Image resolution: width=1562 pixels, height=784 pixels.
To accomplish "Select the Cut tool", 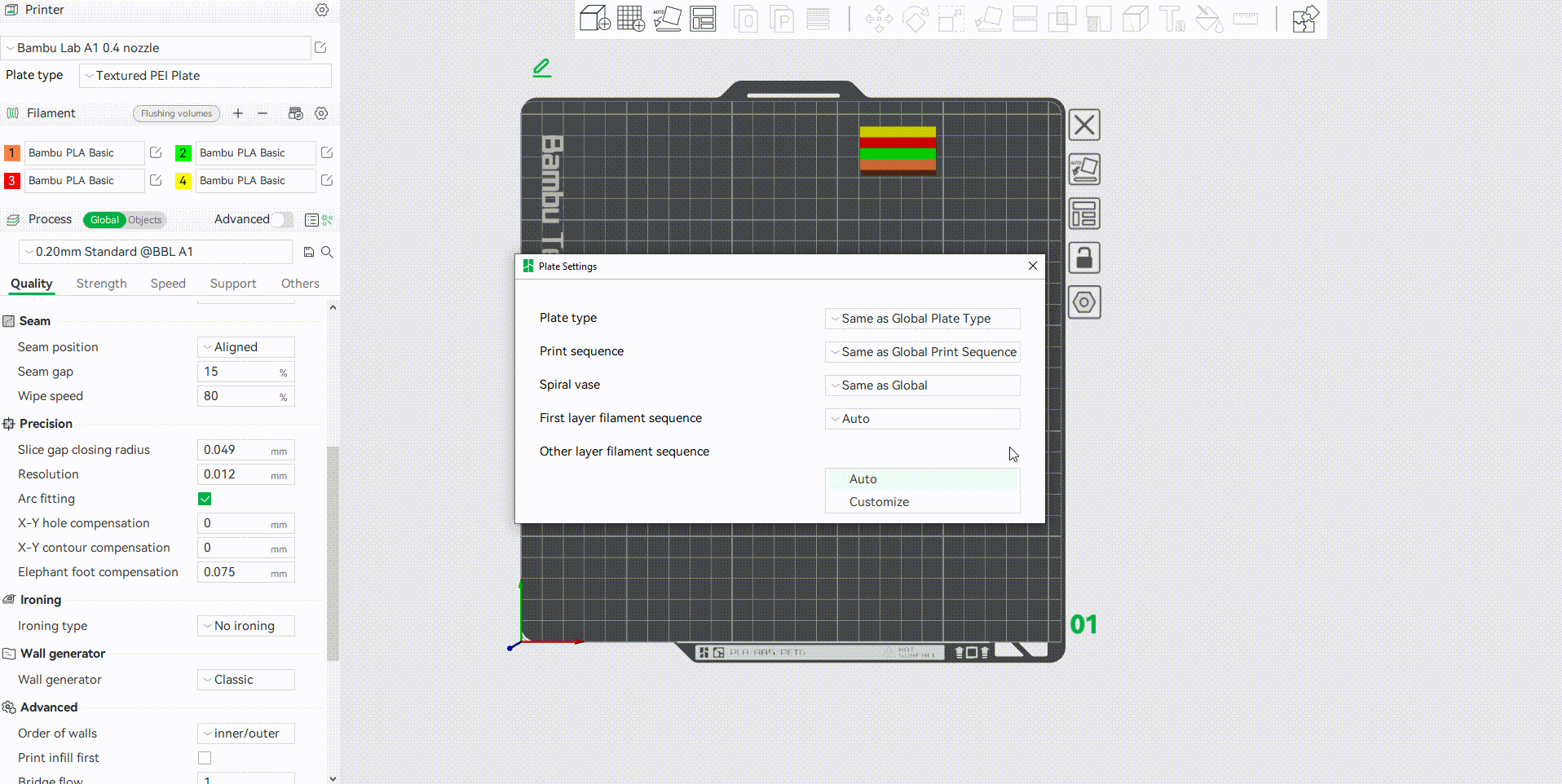I will 1025,19.
